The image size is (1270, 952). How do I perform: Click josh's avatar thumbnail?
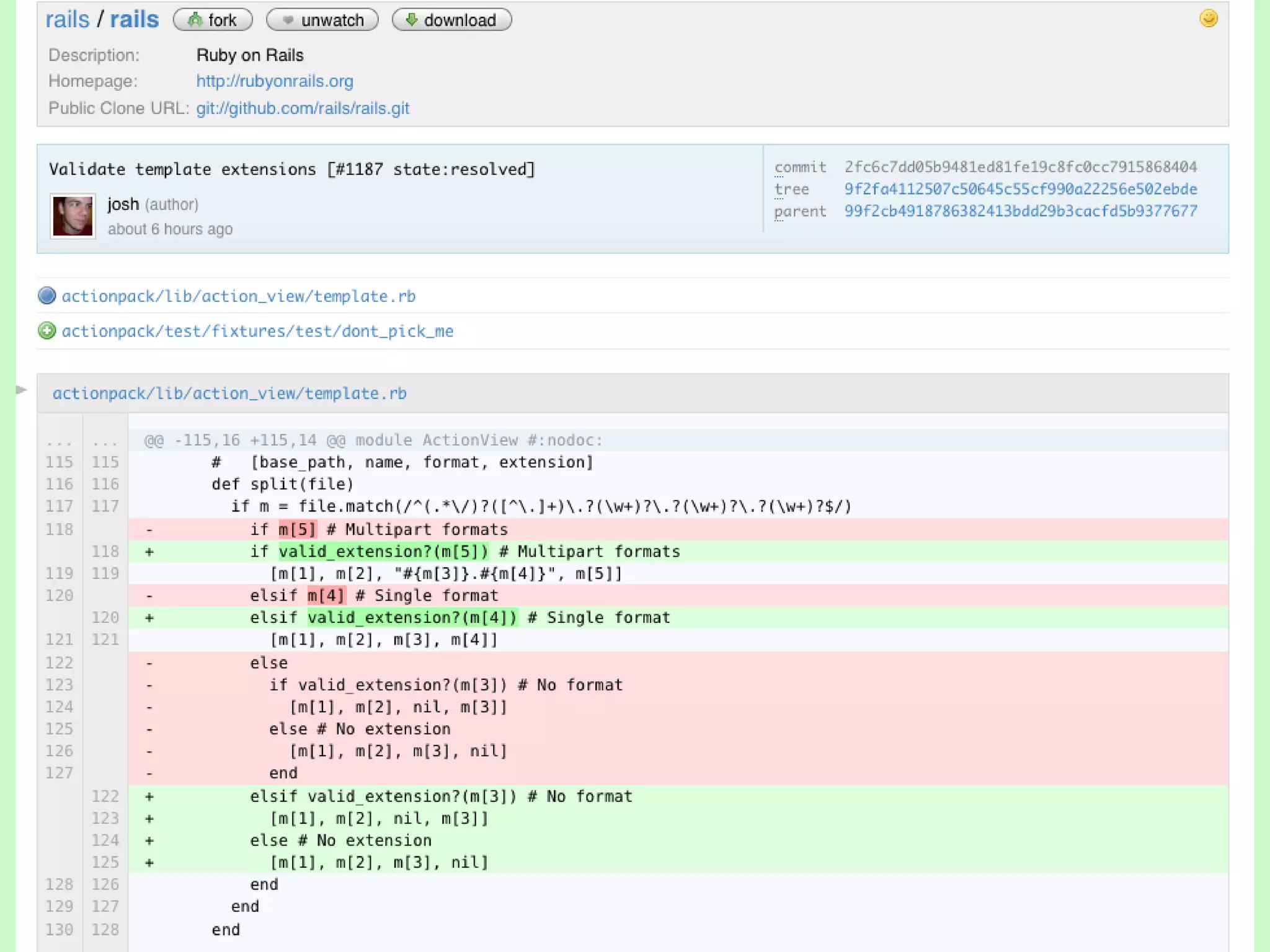pos(73,216)
